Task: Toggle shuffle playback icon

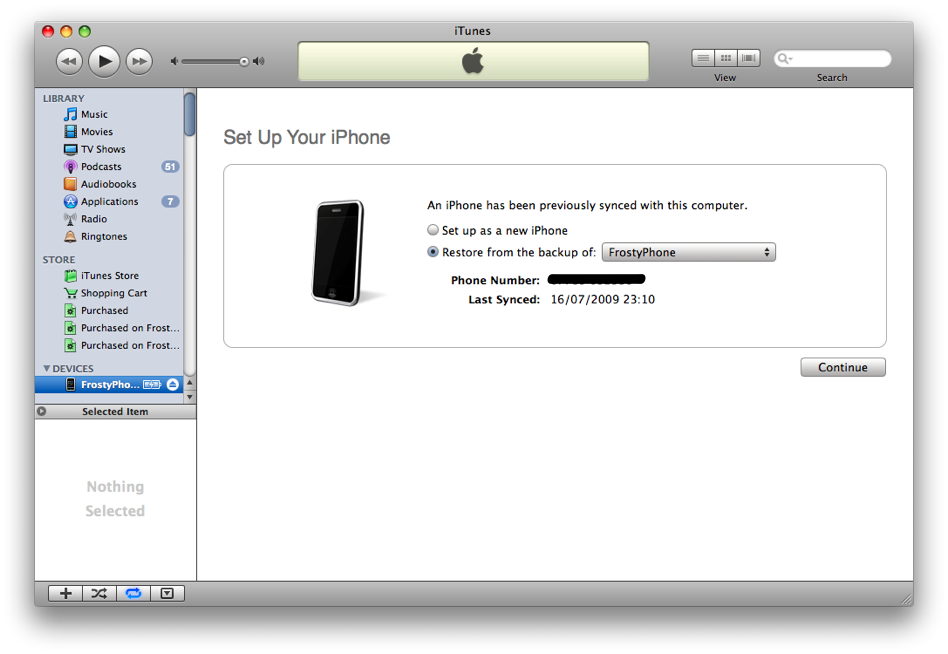Action: coord(99,593)
